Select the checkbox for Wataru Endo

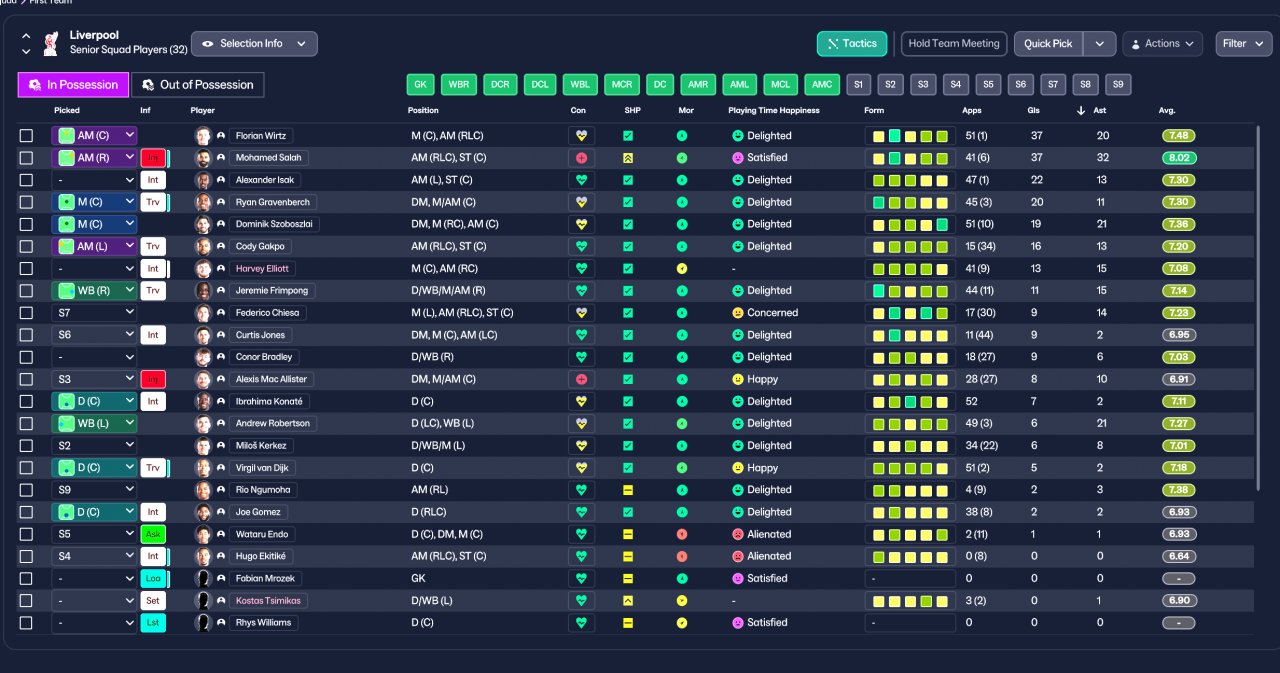pos(26,534)
